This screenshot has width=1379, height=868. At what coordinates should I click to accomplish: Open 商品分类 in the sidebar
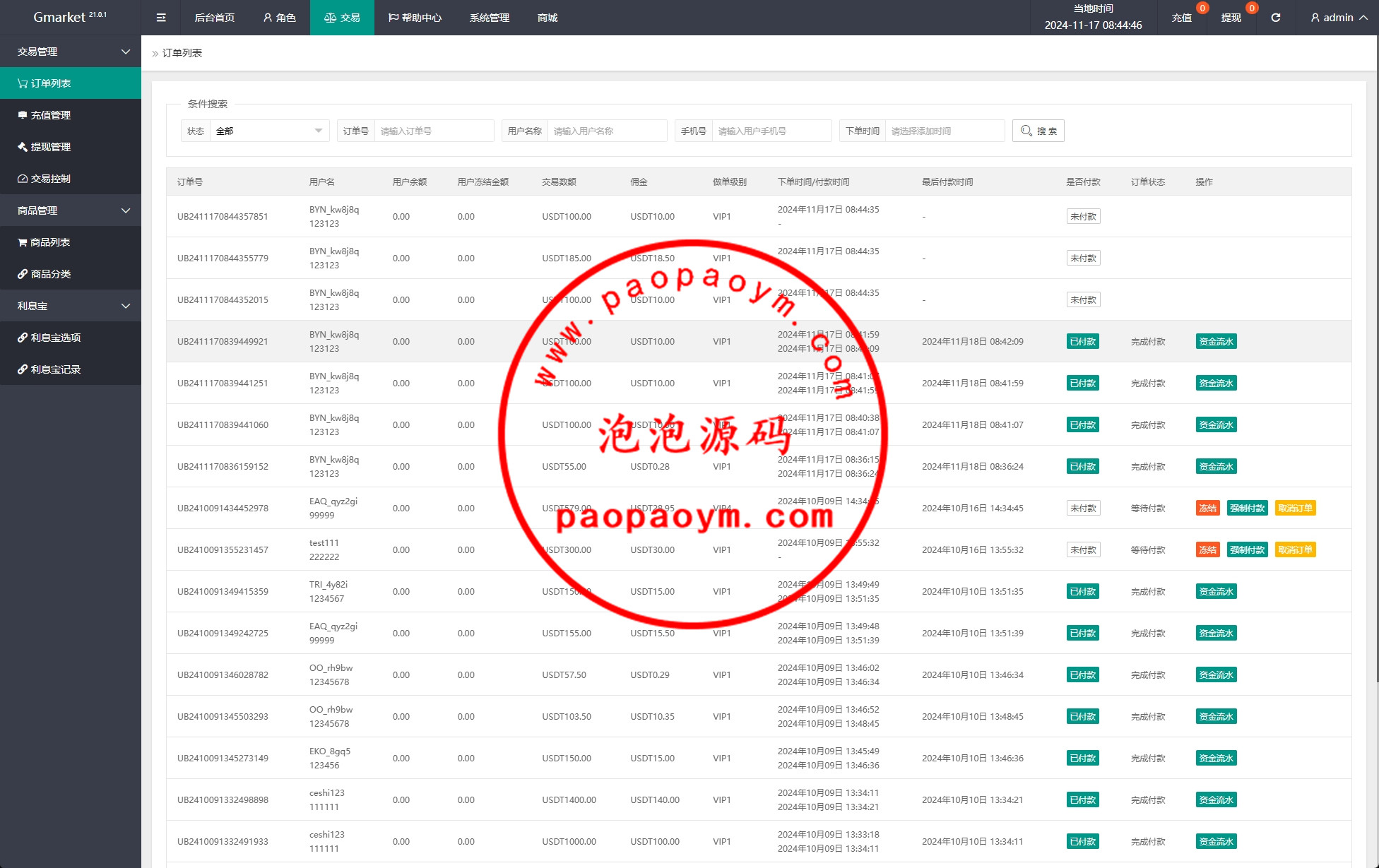coord(50,274)
